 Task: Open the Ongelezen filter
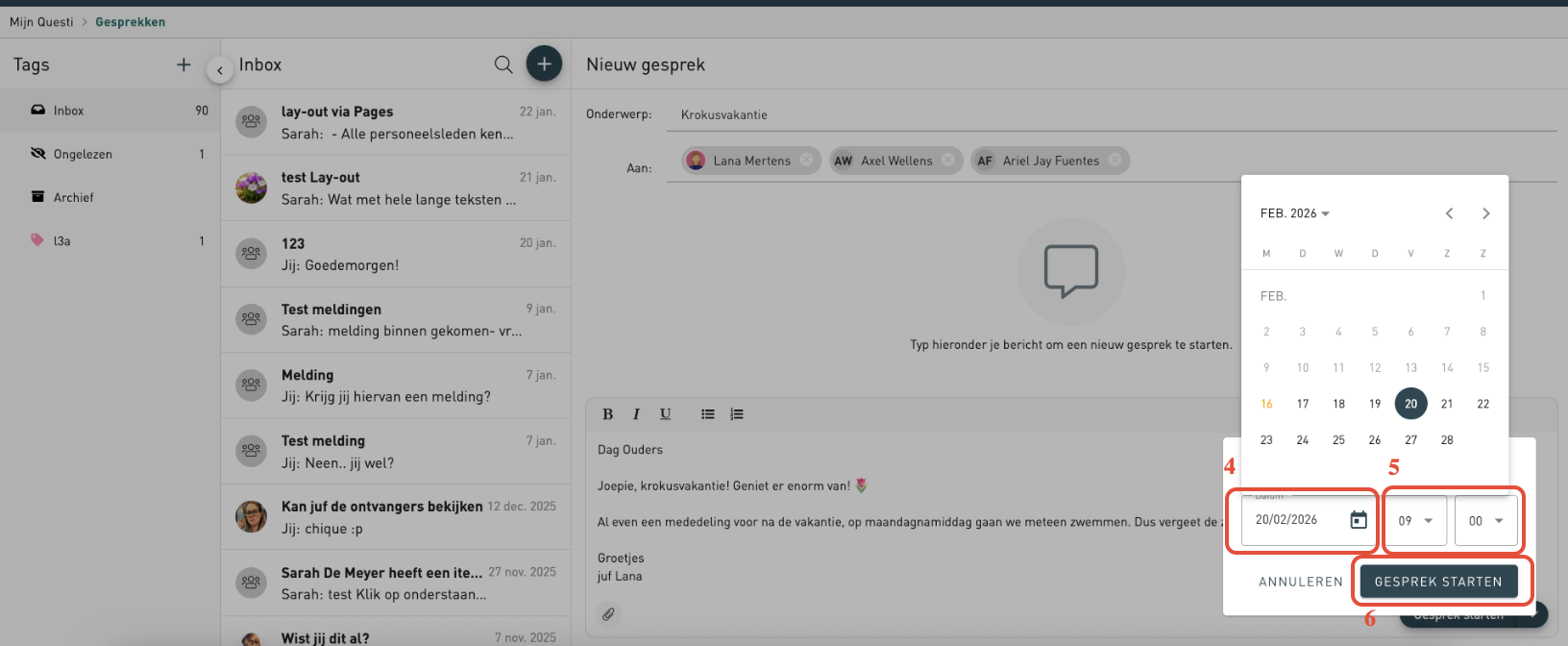(x=110, y=154)
